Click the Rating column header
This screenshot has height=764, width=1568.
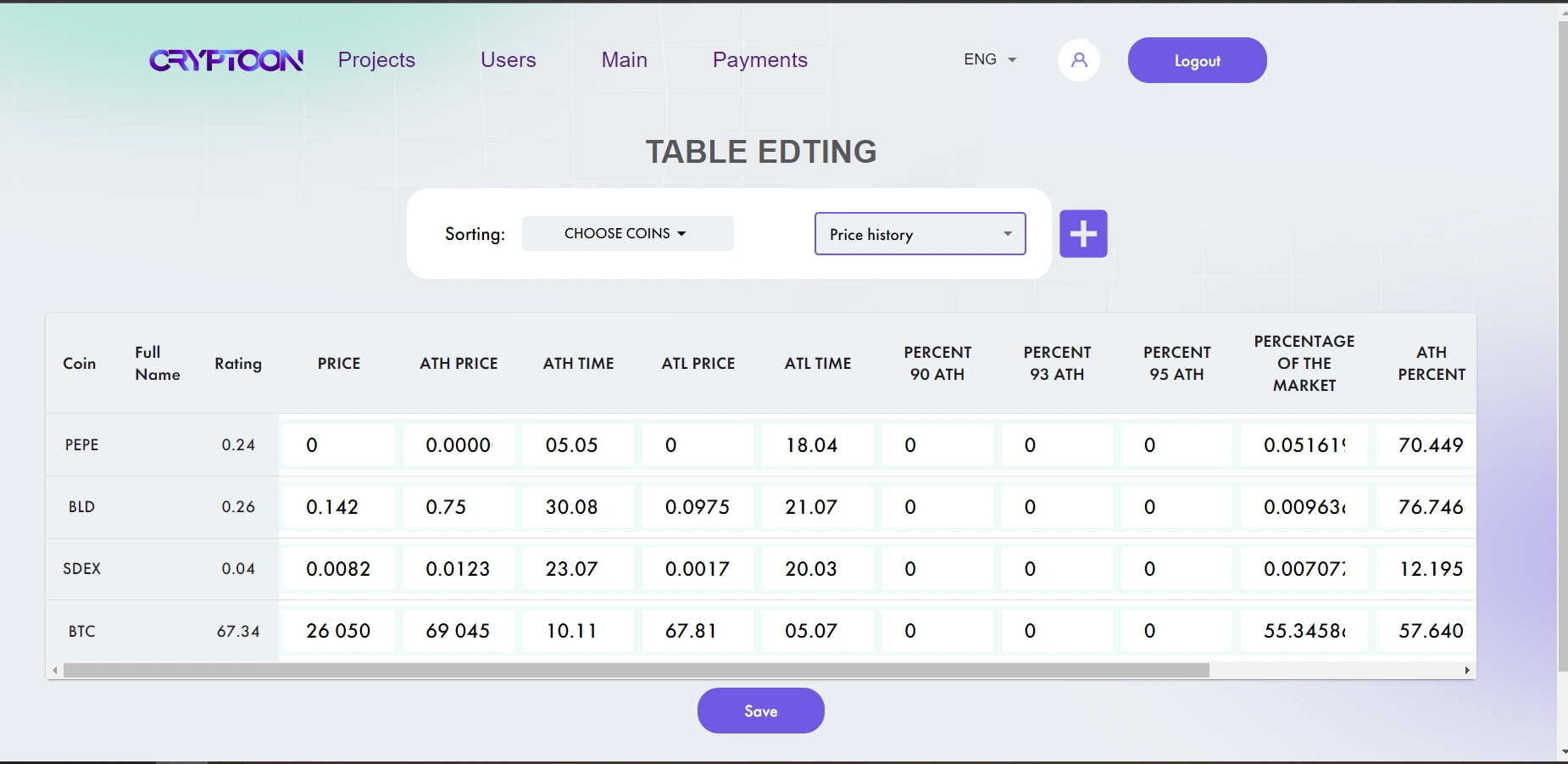coord(238,364)
